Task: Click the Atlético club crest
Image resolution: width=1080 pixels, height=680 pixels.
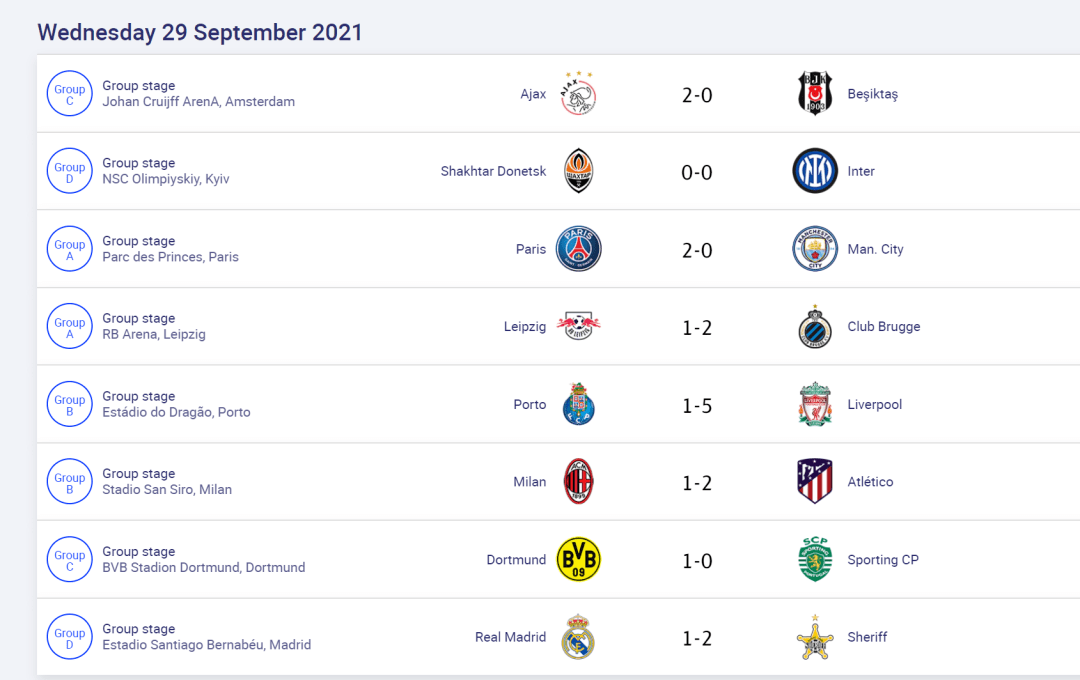Action: click(815, 482)
